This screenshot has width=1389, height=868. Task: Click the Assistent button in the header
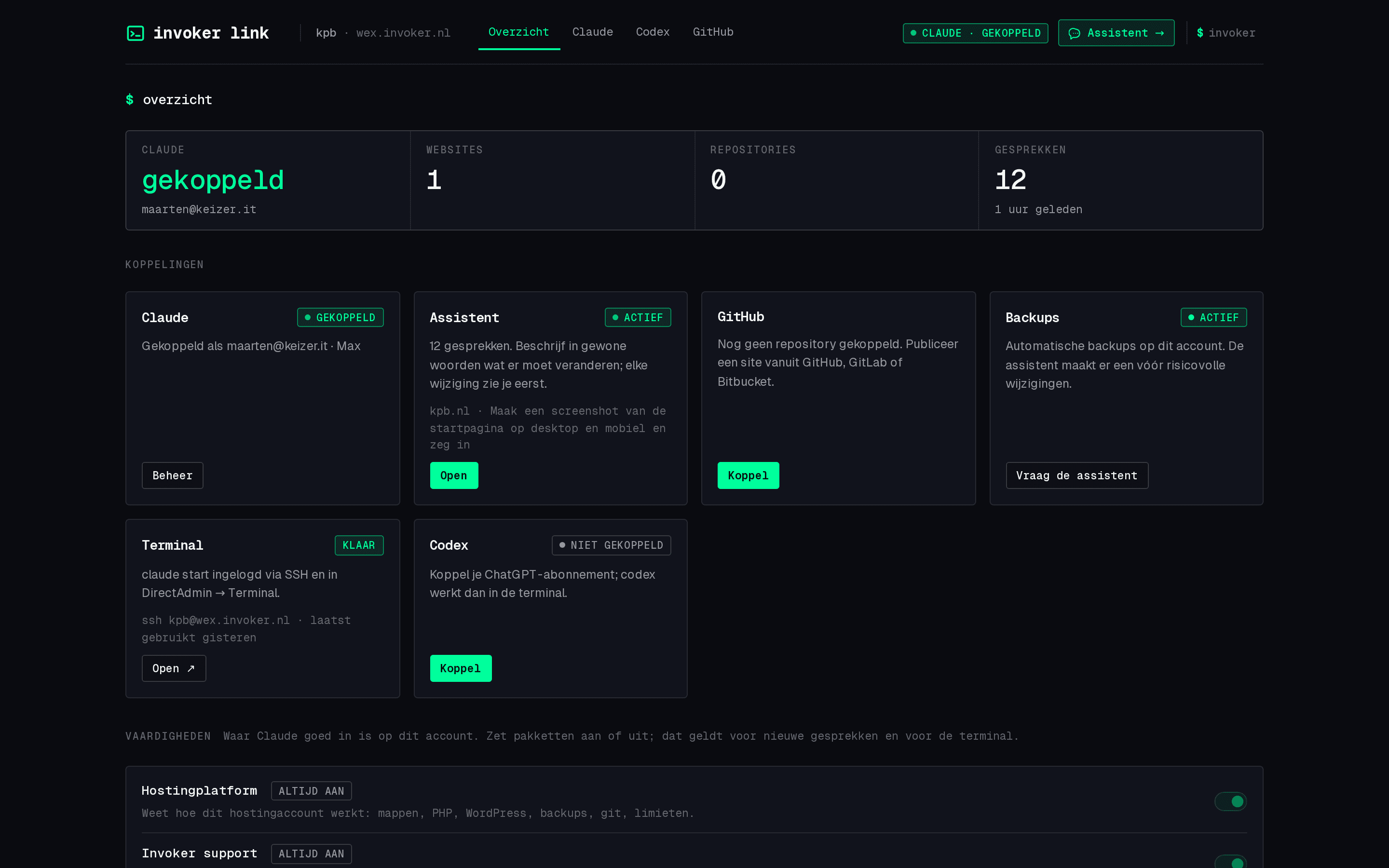point(1116,33)
